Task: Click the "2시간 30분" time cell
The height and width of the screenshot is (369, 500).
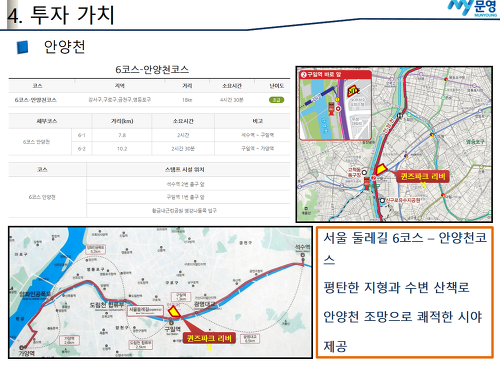Action: (x=183, y=149)
